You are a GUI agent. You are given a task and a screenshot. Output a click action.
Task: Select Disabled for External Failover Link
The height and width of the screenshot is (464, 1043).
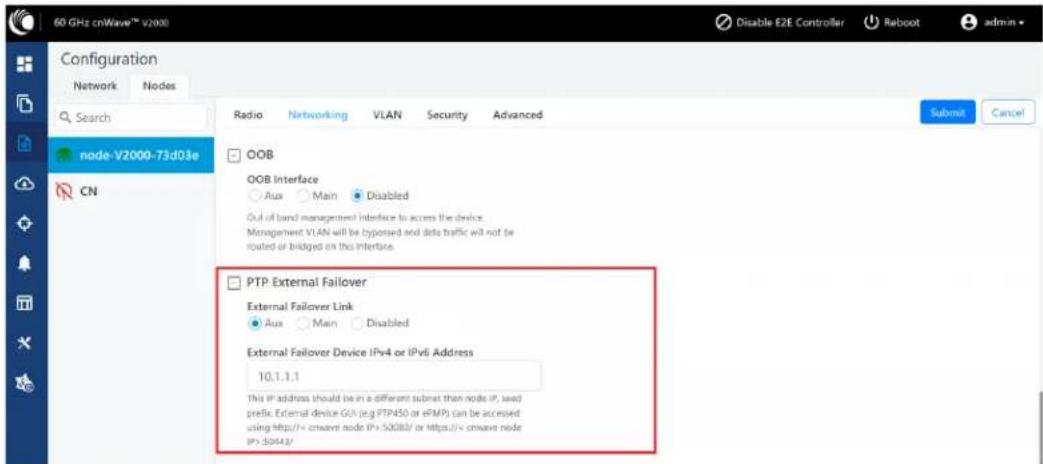click(358, 323)
